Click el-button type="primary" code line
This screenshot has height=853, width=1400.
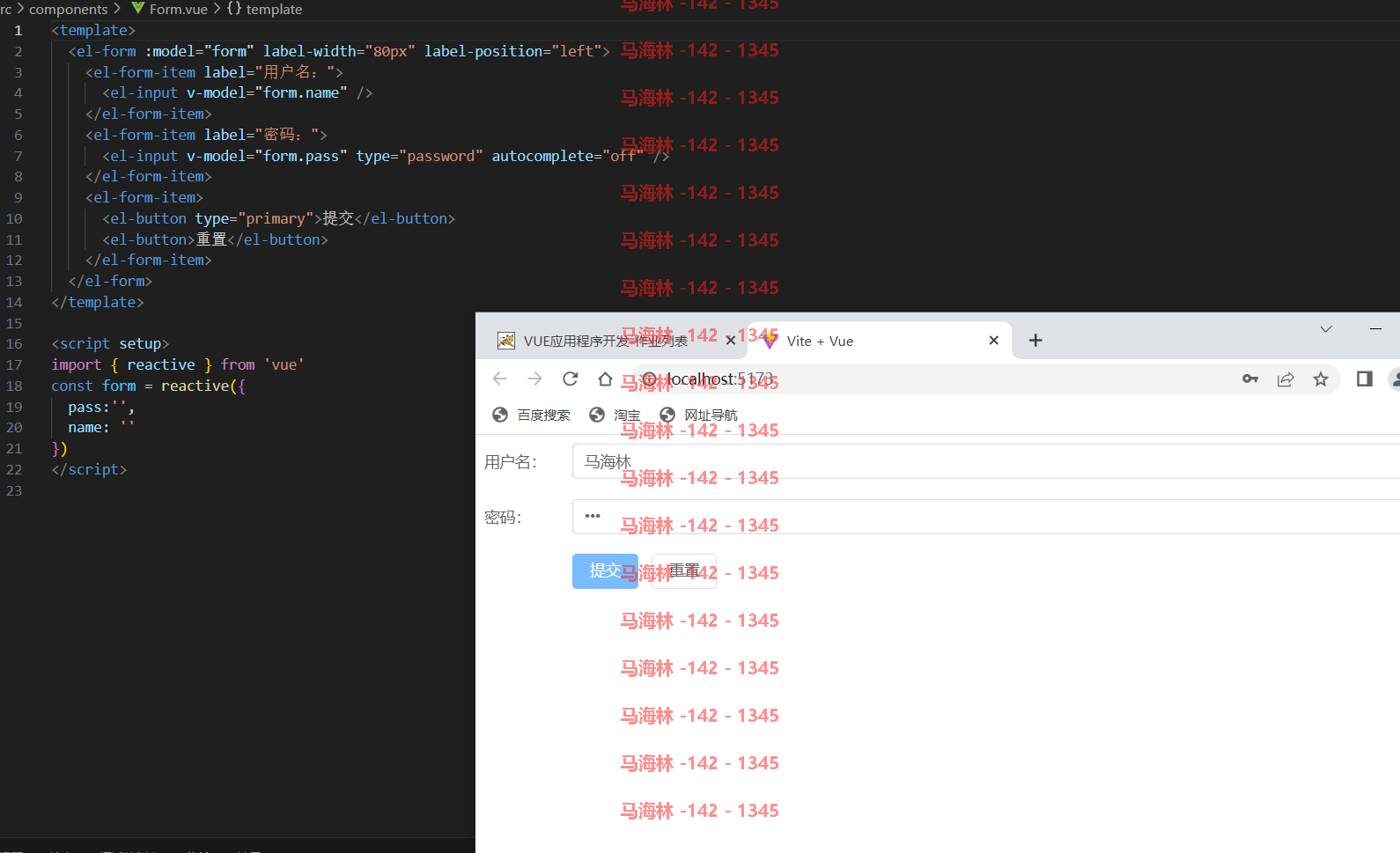tap(279, 218)
